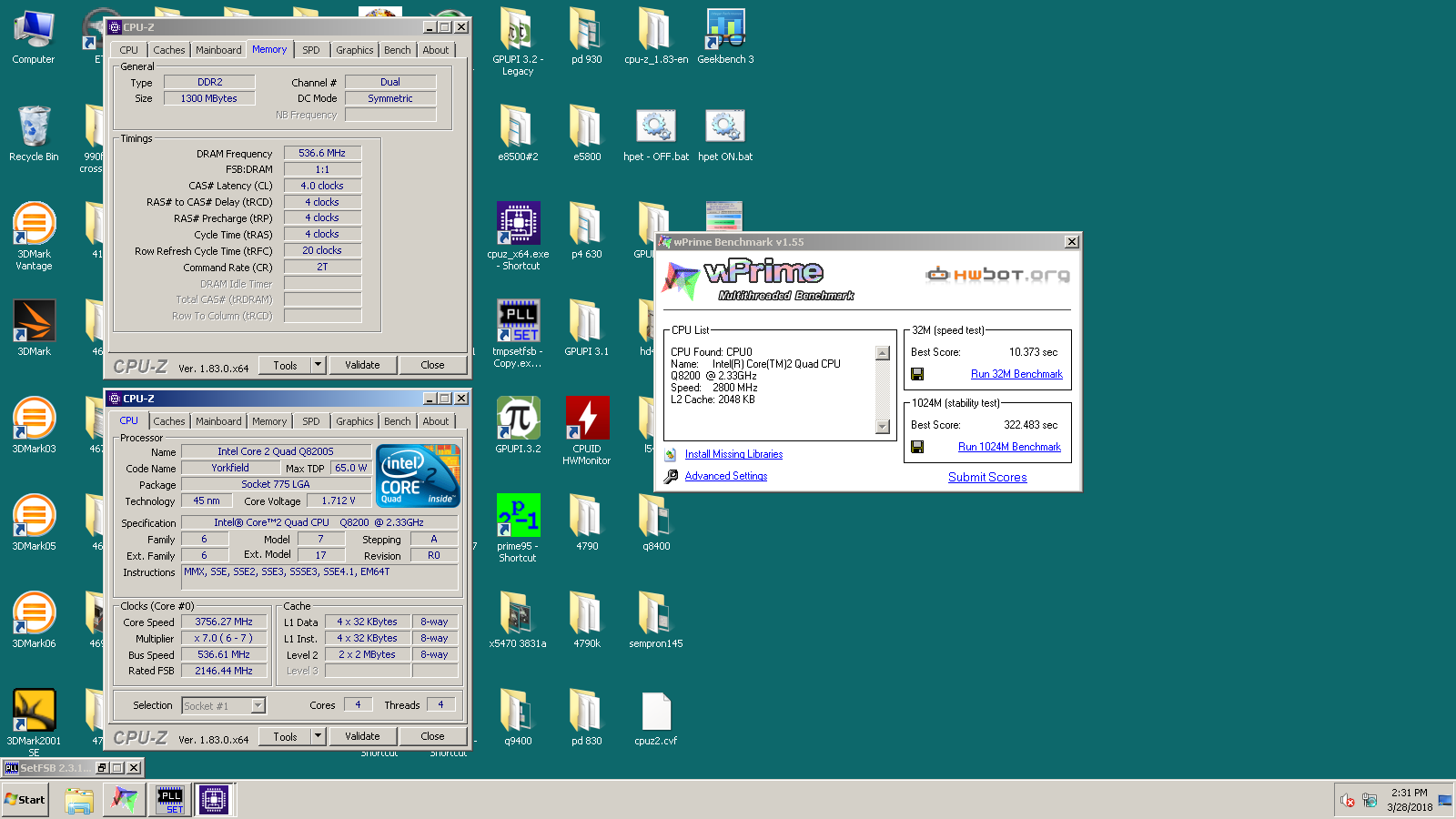Open SPD tab in lower CPU-Z window
The width and height of the screenshot is (1456, 819).
[x=311, y=421]
